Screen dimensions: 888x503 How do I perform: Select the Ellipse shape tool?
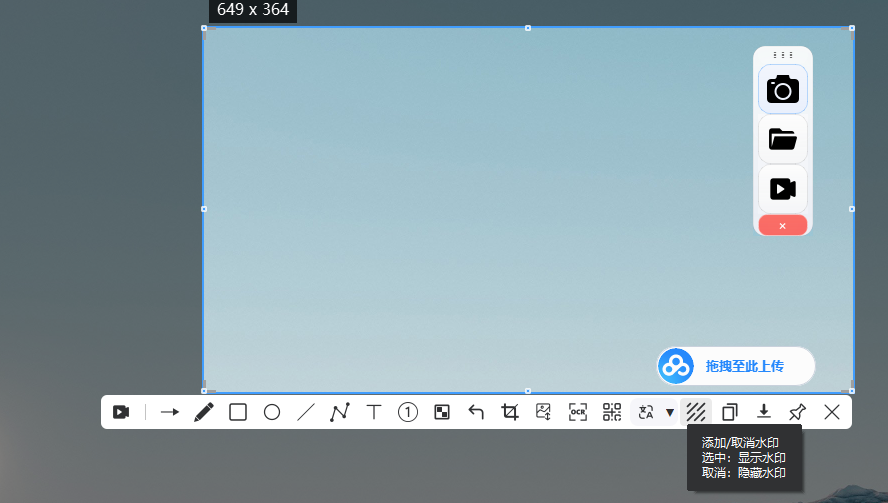pos(272,412)
